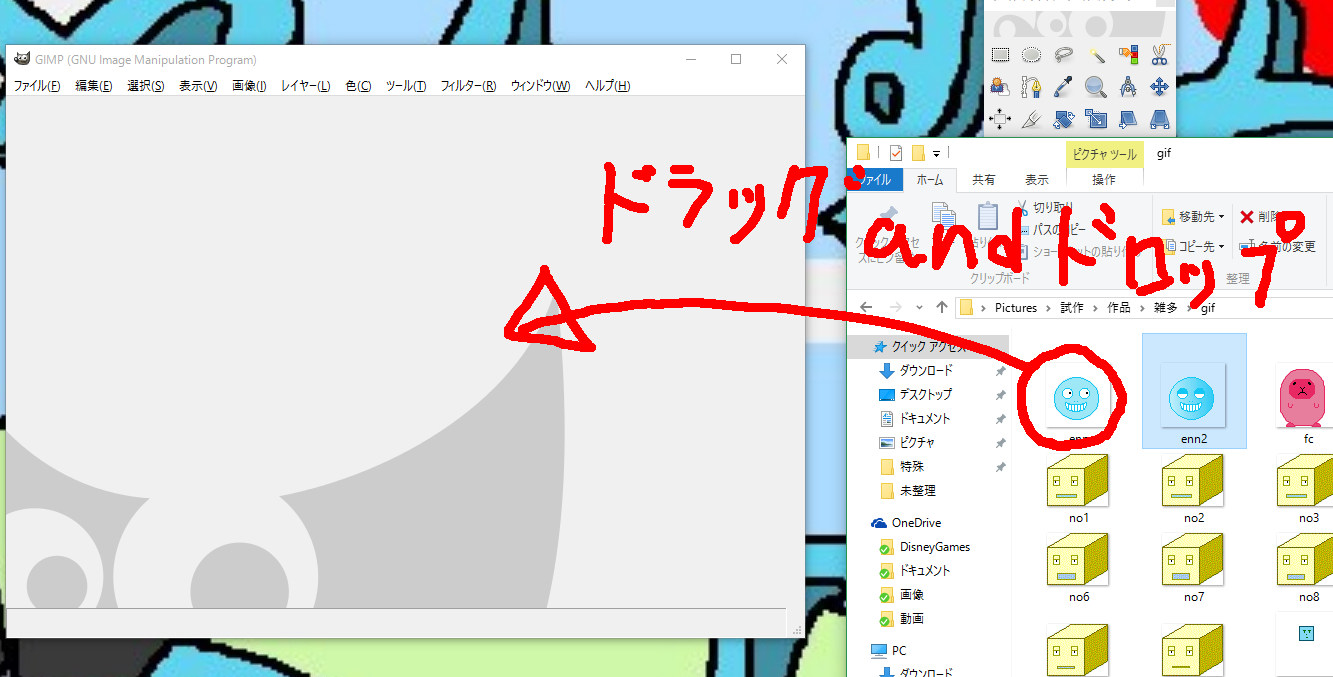This screenshot has width=1333, height=677.
Task: Open GIMP ツール(T) menu
Action: [406, 86]
